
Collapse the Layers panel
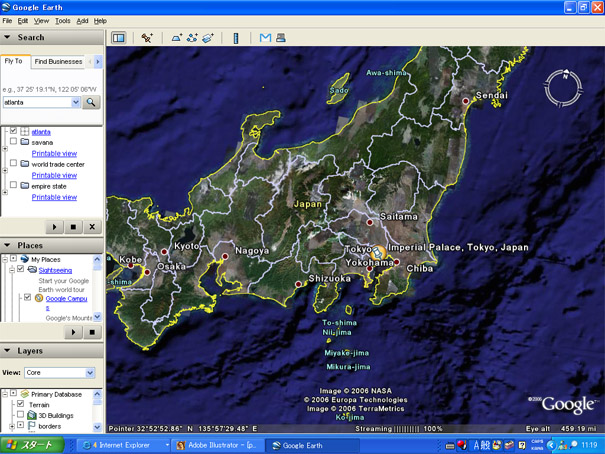[7, 351]
